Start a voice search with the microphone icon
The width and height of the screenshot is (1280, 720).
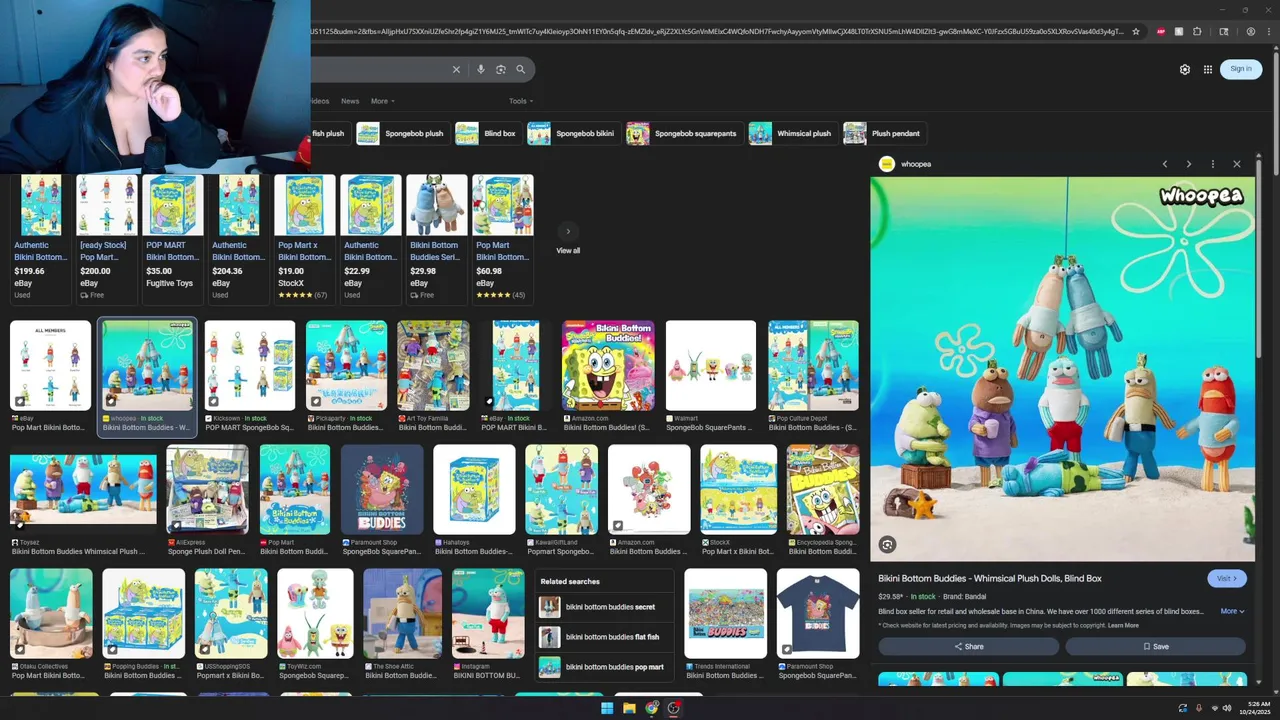tap(481, 69)
